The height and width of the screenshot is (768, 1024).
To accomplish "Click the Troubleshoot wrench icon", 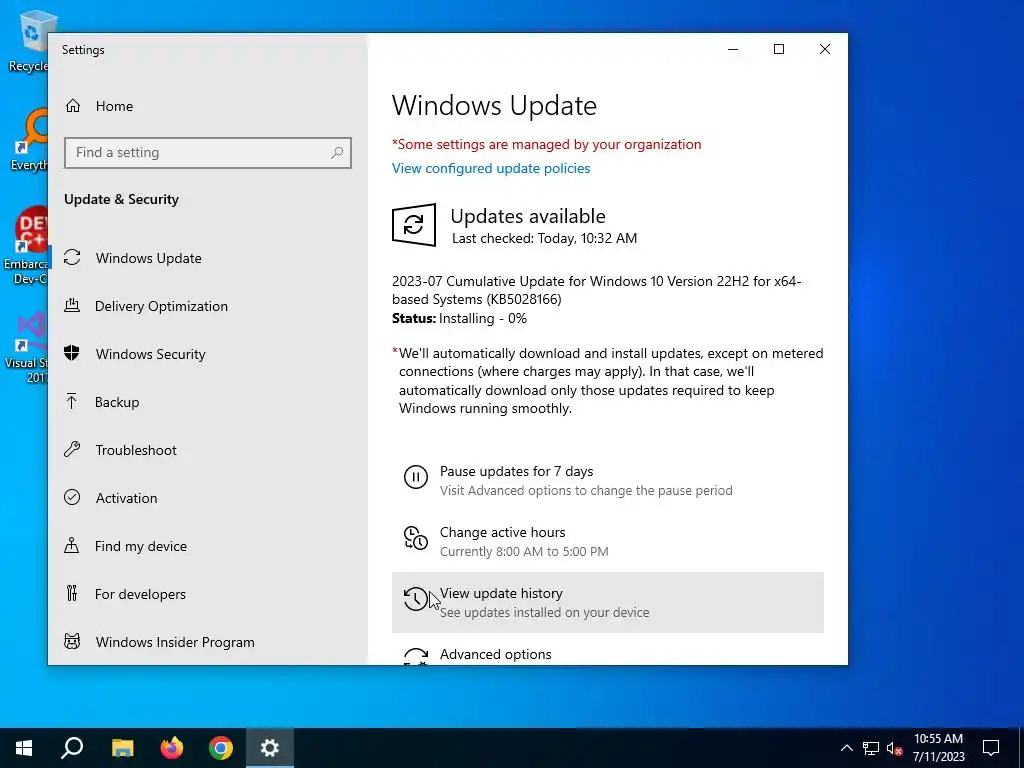I will tap(72, 449).
